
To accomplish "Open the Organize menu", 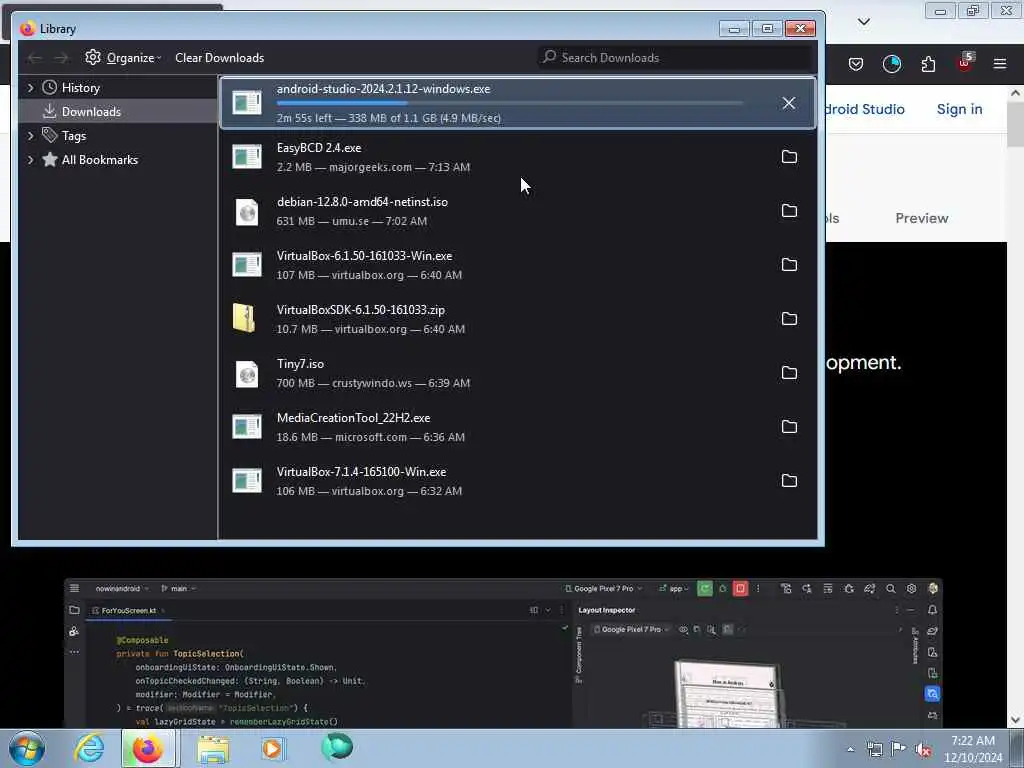I will [x=123, y=57].
